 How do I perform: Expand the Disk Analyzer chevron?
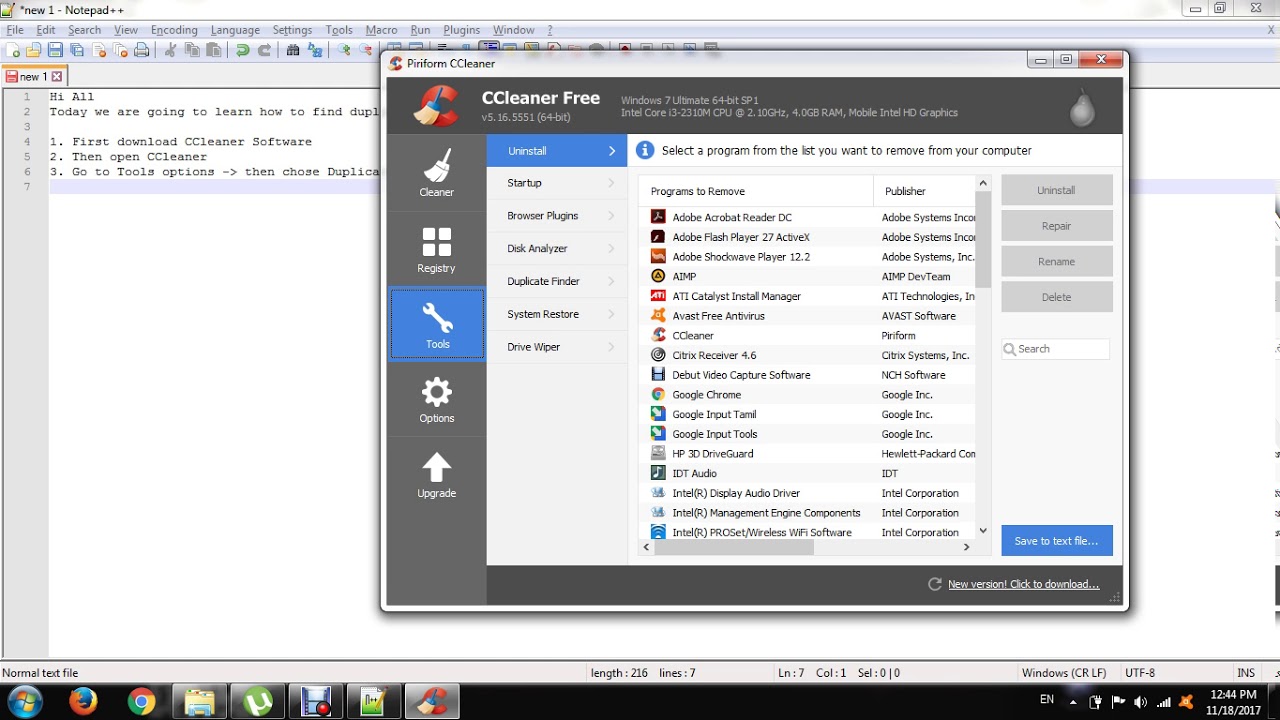pyautogui.click(x=612, y=248)
